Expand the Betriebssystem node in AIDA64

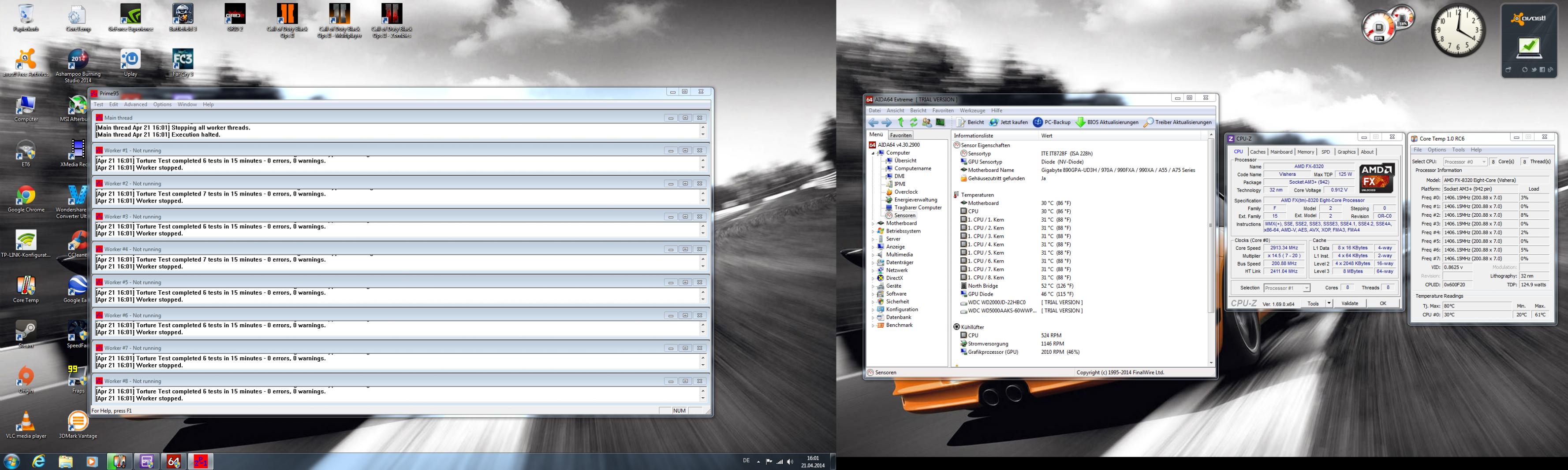click(873, 232)
